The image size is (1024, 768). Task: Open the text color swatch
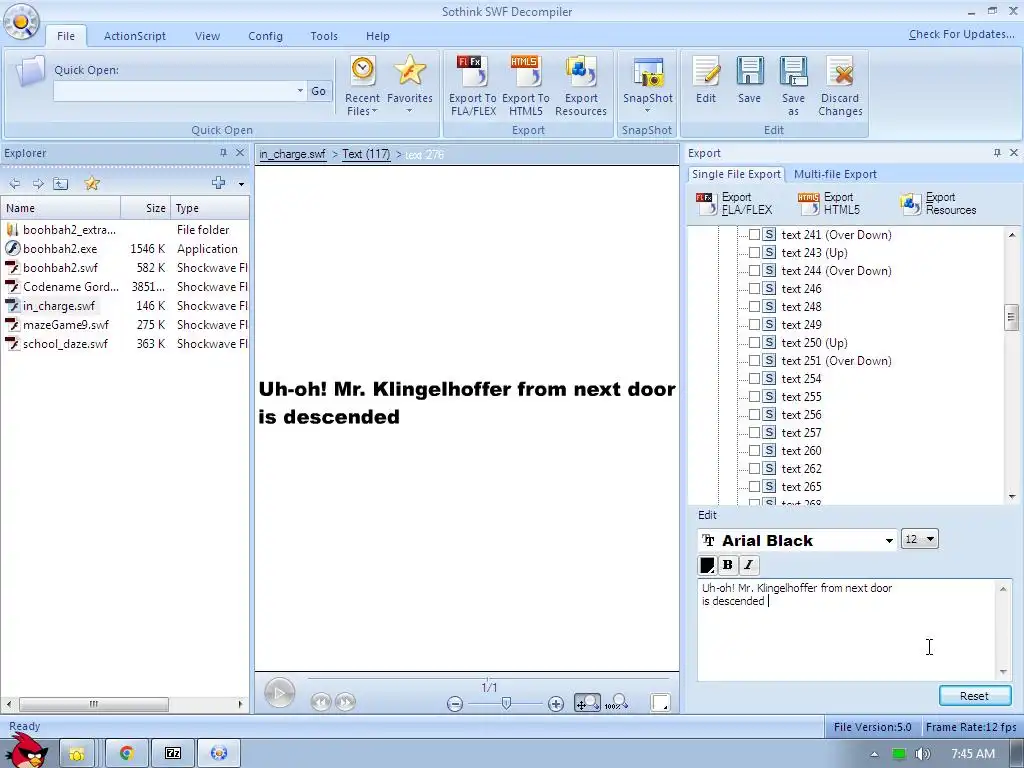(707, 565)
